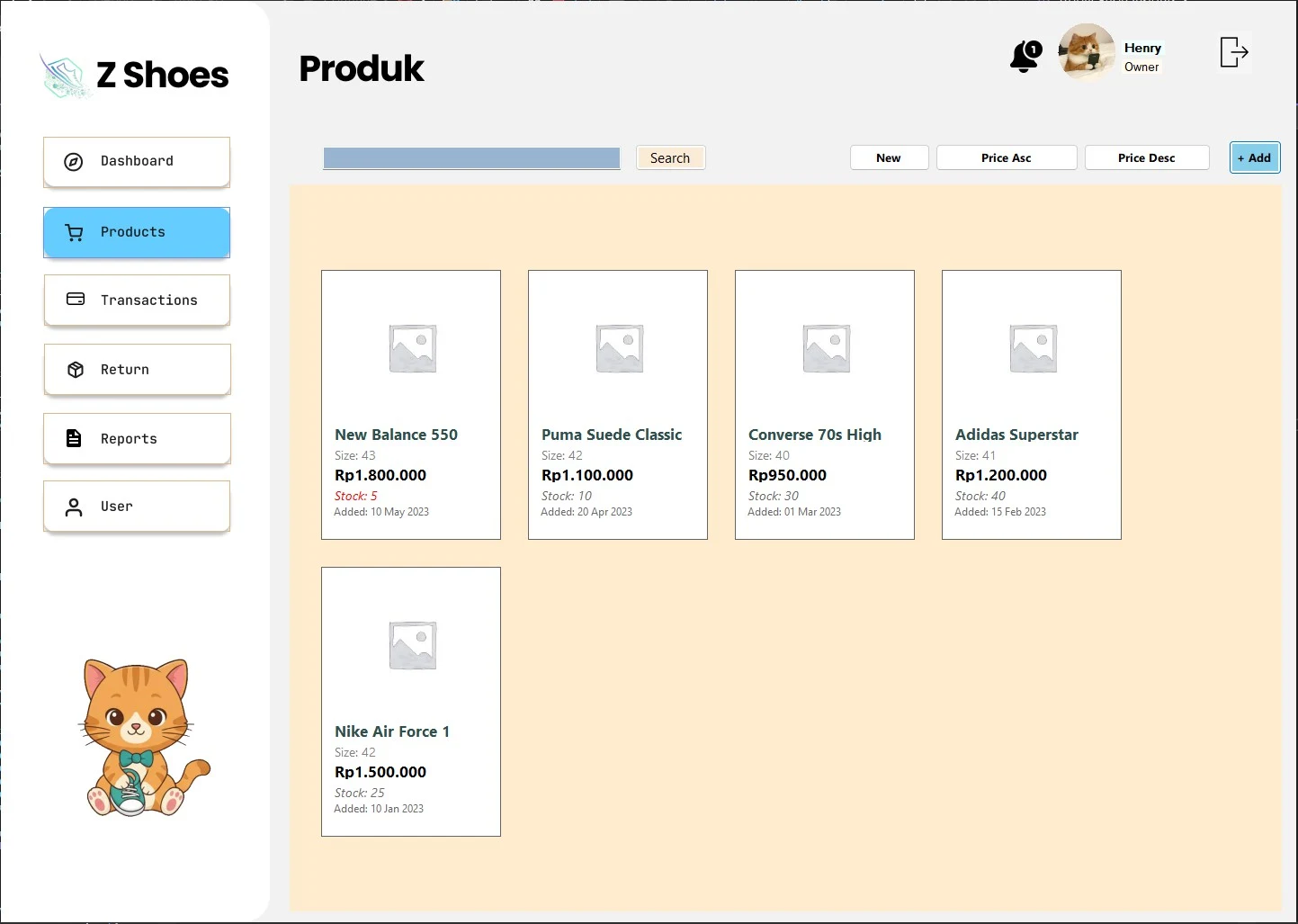Click the Nike Air Force 1 image placeholder
Image resolution: width=1298 pixels, height=924 pixels.
tap(413, 645)
